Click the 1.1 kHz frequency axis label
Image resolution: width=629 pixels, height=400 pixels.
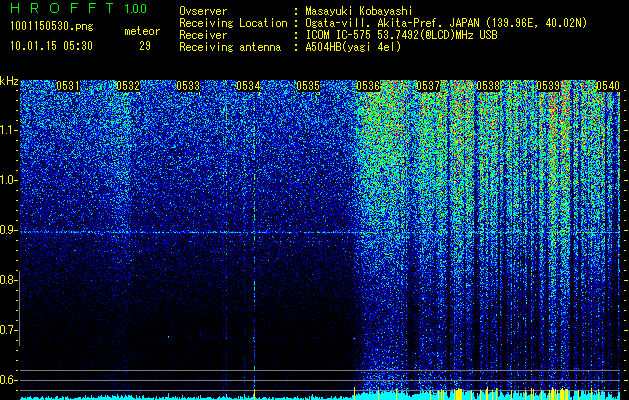[9, 130]
